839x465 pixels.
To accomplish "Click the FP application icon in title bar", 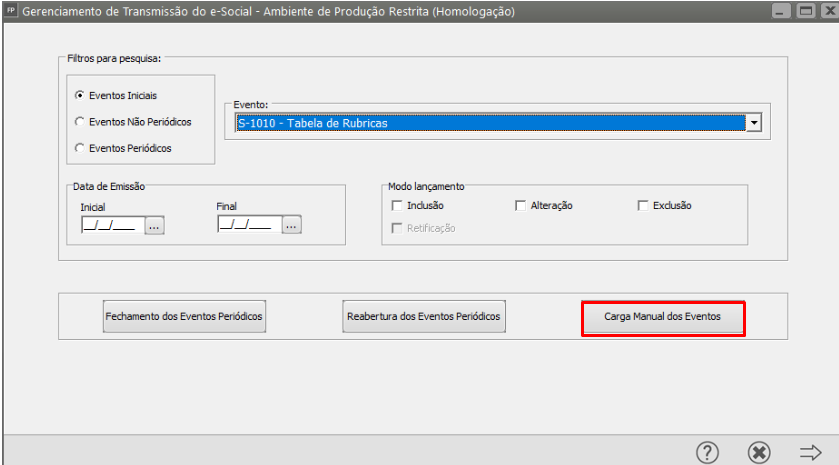I will tap(11, 11).
